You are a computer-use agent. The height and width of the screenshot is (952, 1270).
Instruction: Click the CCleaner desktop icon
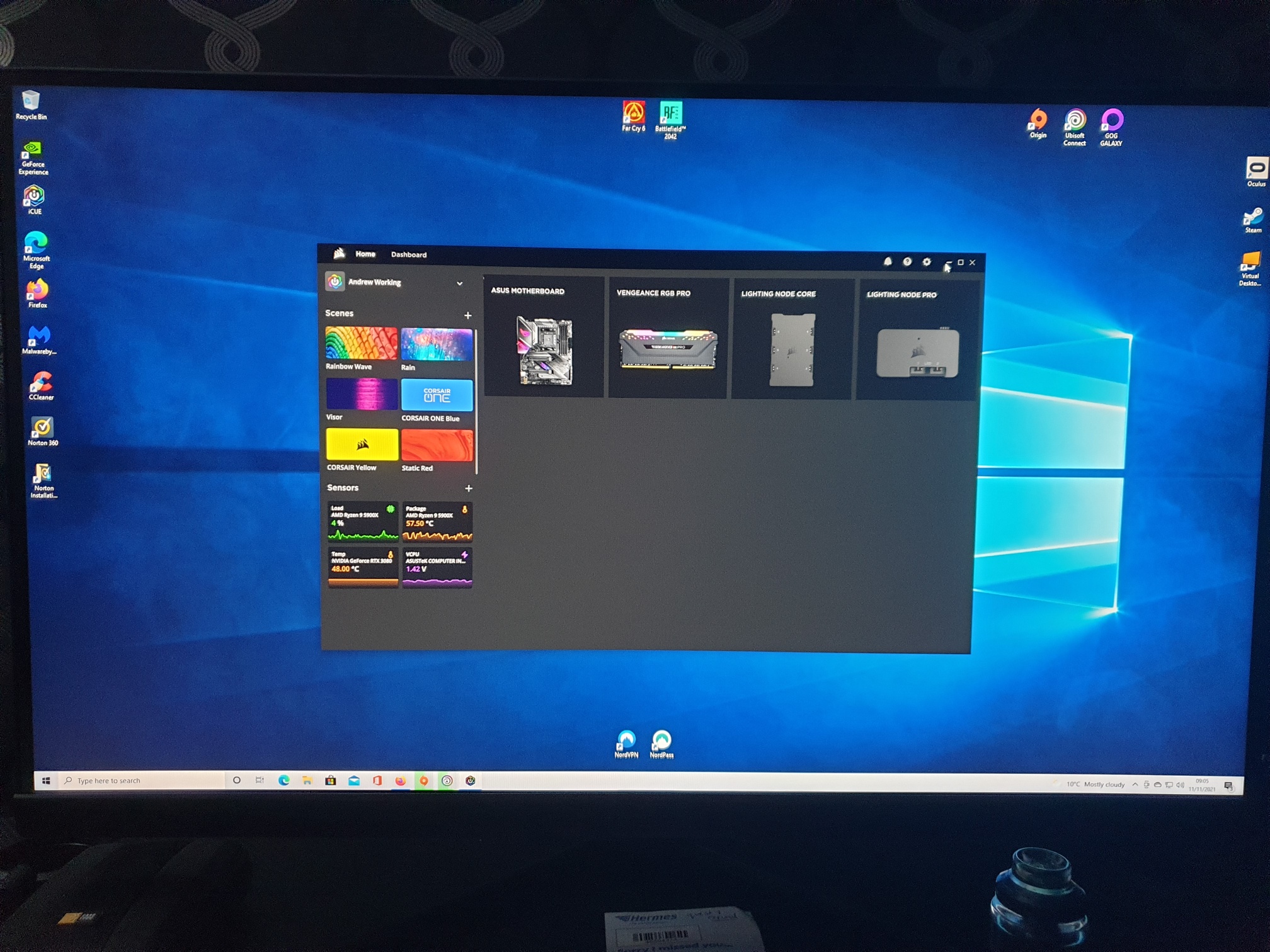tap(41, 385)
